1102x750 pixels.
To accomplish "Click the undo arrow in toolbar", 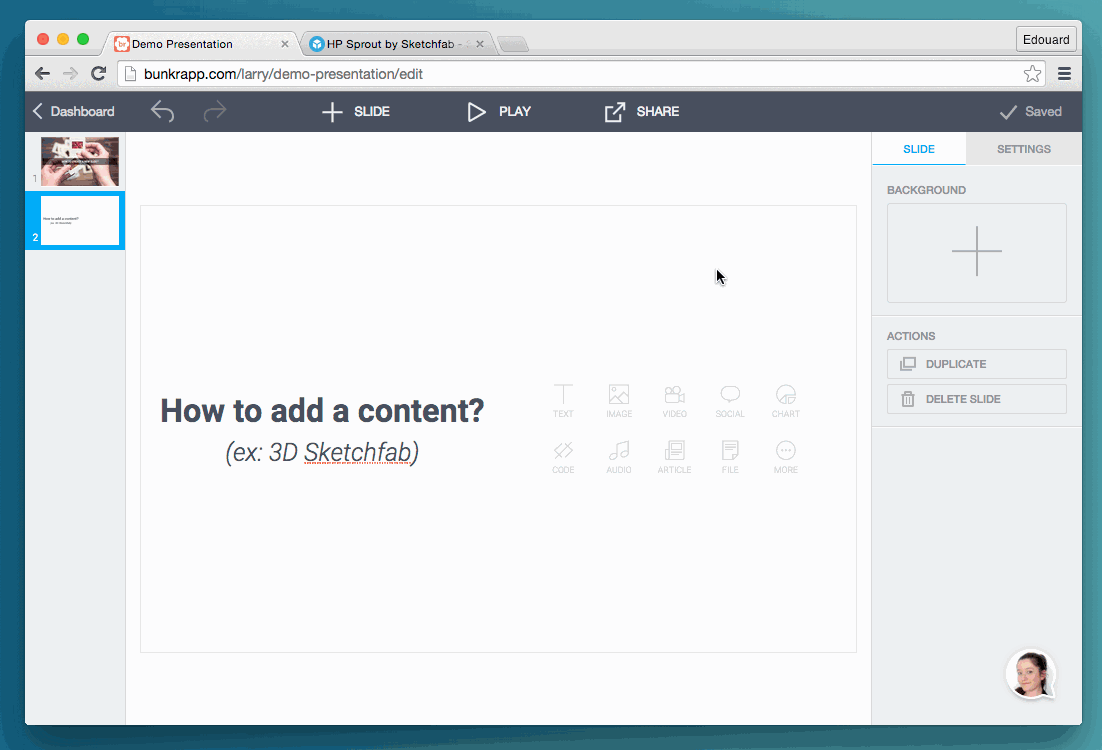I will (x=162, y=111).
